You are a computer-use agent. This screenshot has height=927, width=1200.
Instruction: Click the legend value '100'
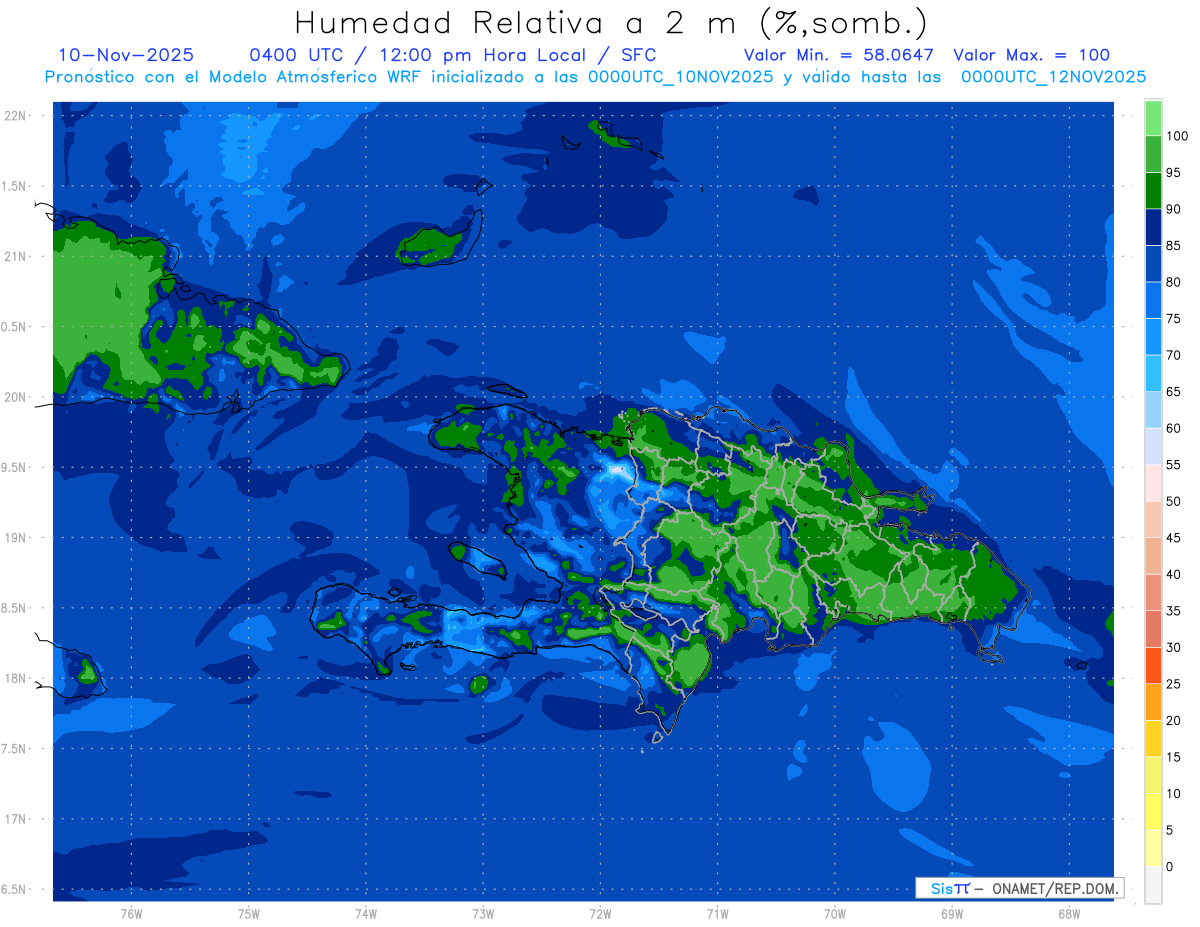(x=1177, y=136)
